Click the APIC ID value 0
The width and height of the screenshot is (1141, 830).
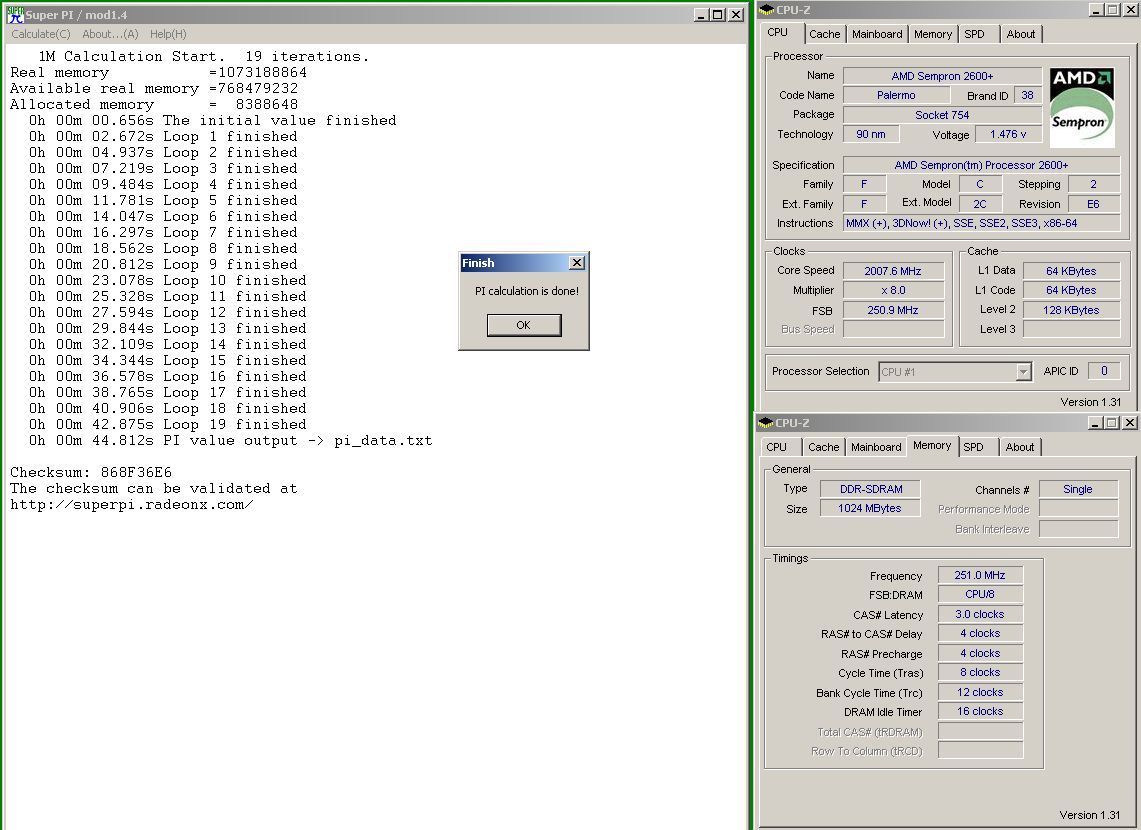click(1104, 372)
